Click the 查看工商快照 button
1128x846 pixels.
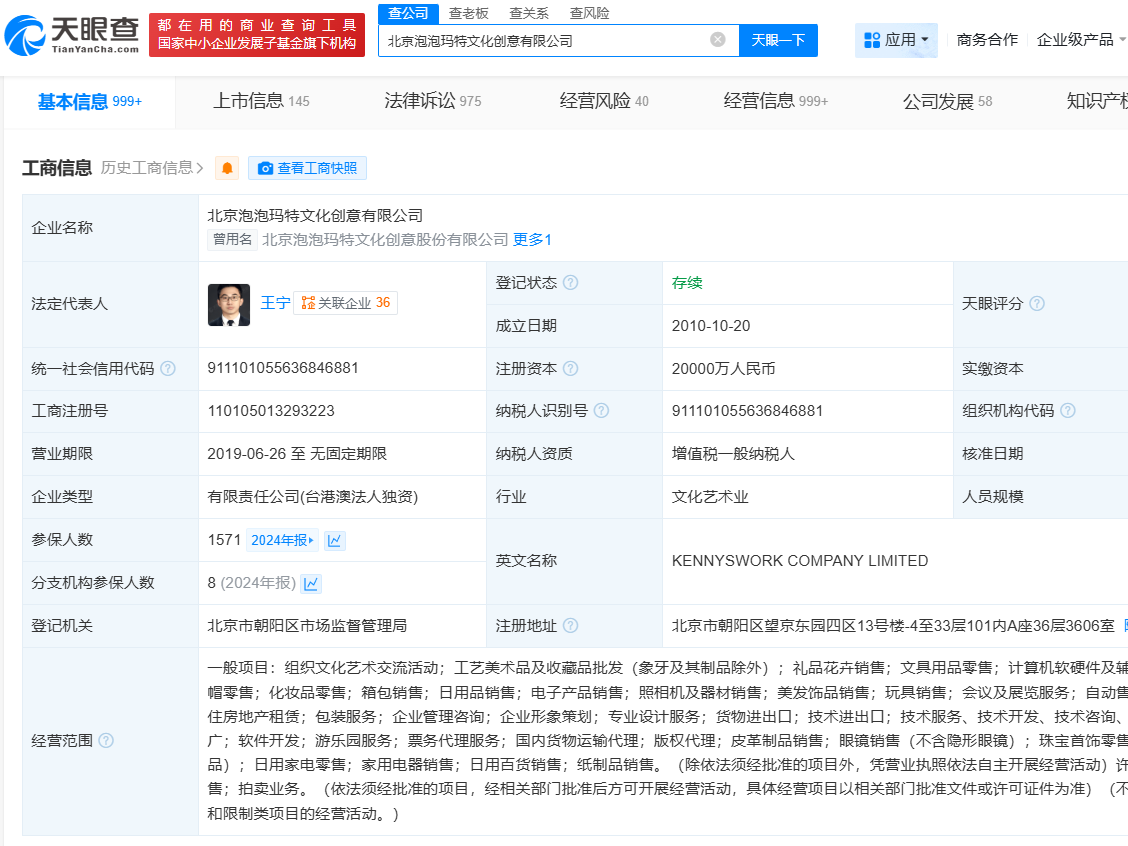(307, 168)
